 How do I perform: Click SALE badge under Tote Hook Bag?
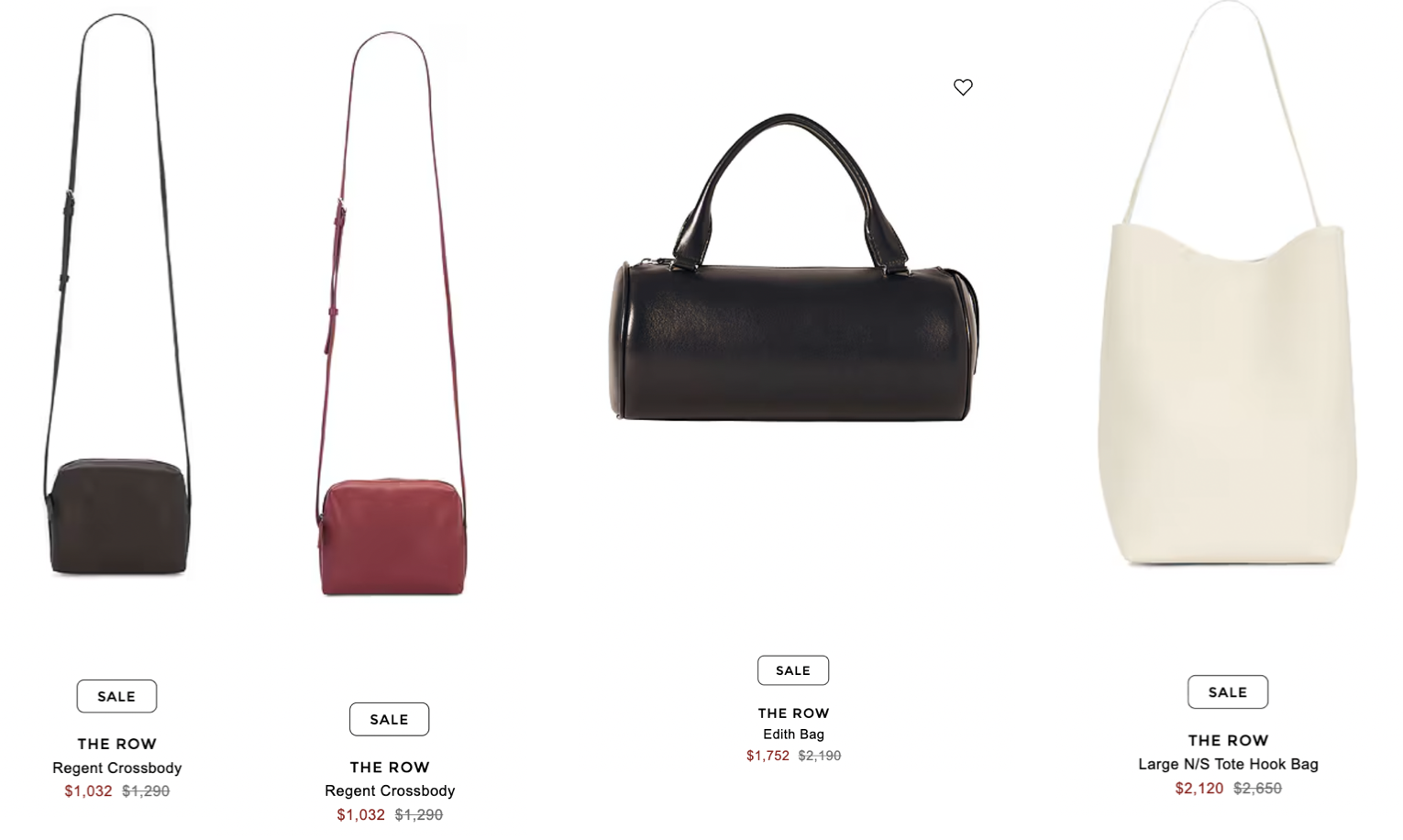pos(1228,692)
